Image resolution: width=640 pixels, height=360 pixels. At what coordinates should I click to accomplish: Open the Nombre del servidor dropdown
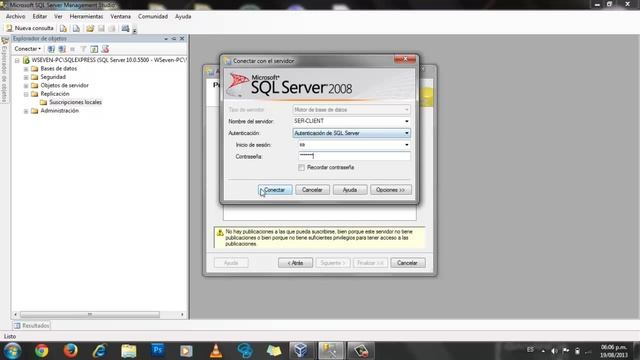407,121
